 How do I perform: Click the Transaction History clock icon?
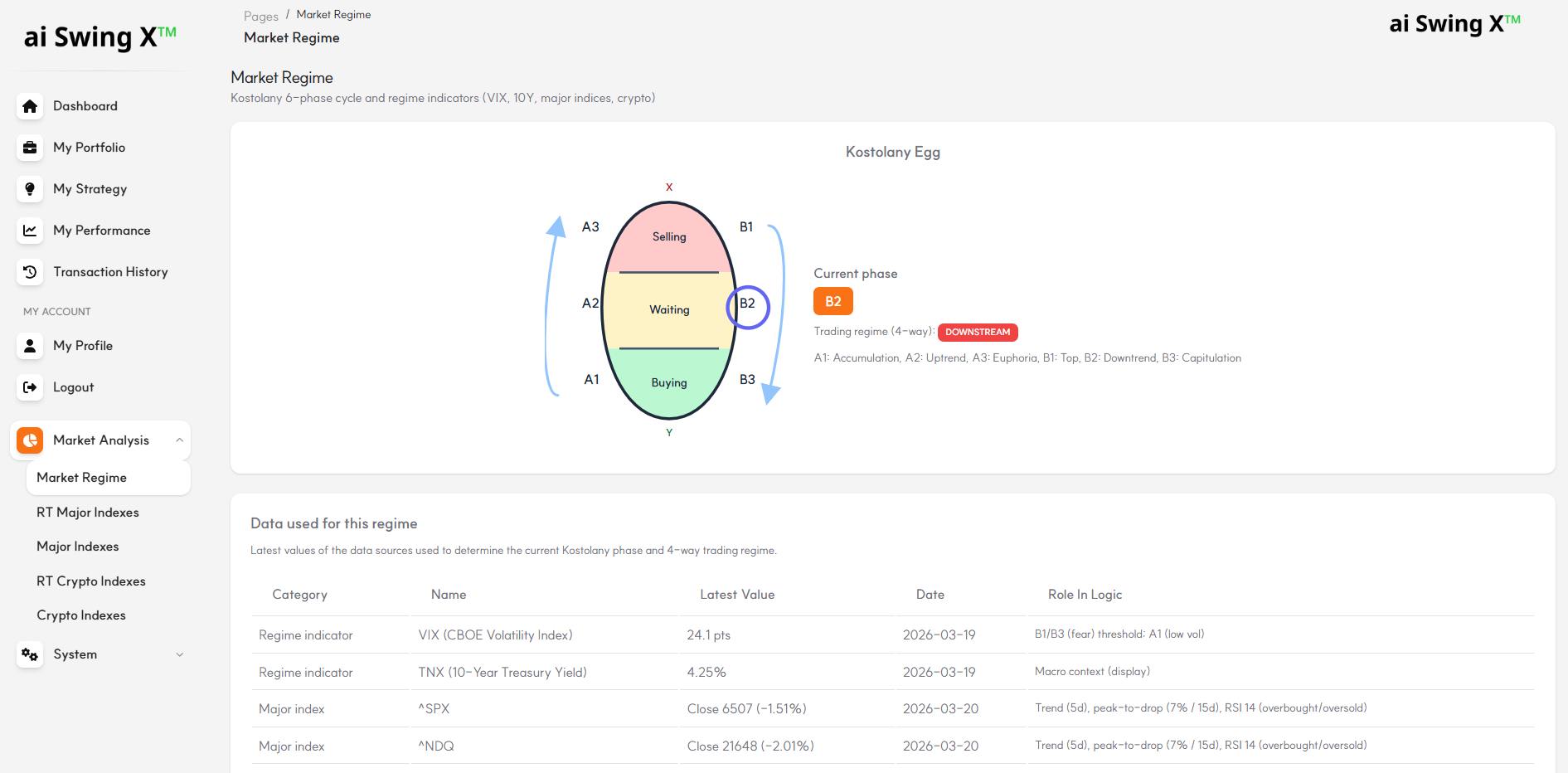tap(30, 272)
